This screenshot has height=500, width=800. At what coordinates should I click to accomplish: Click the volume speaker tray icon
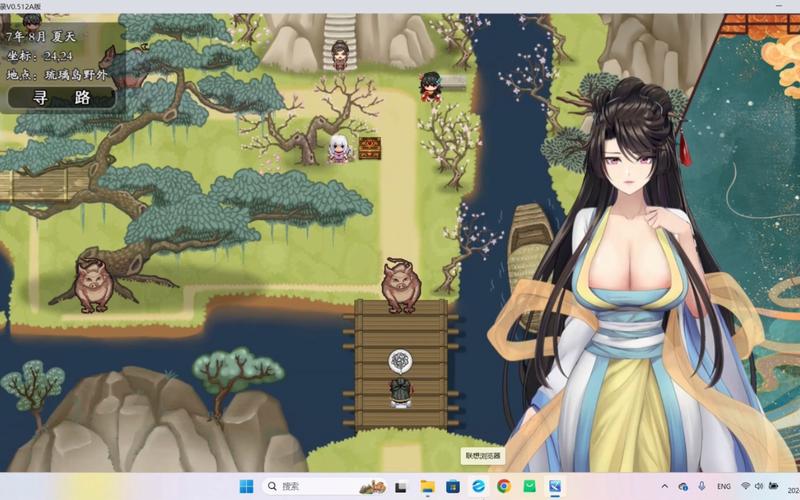[x=759, y=486]
